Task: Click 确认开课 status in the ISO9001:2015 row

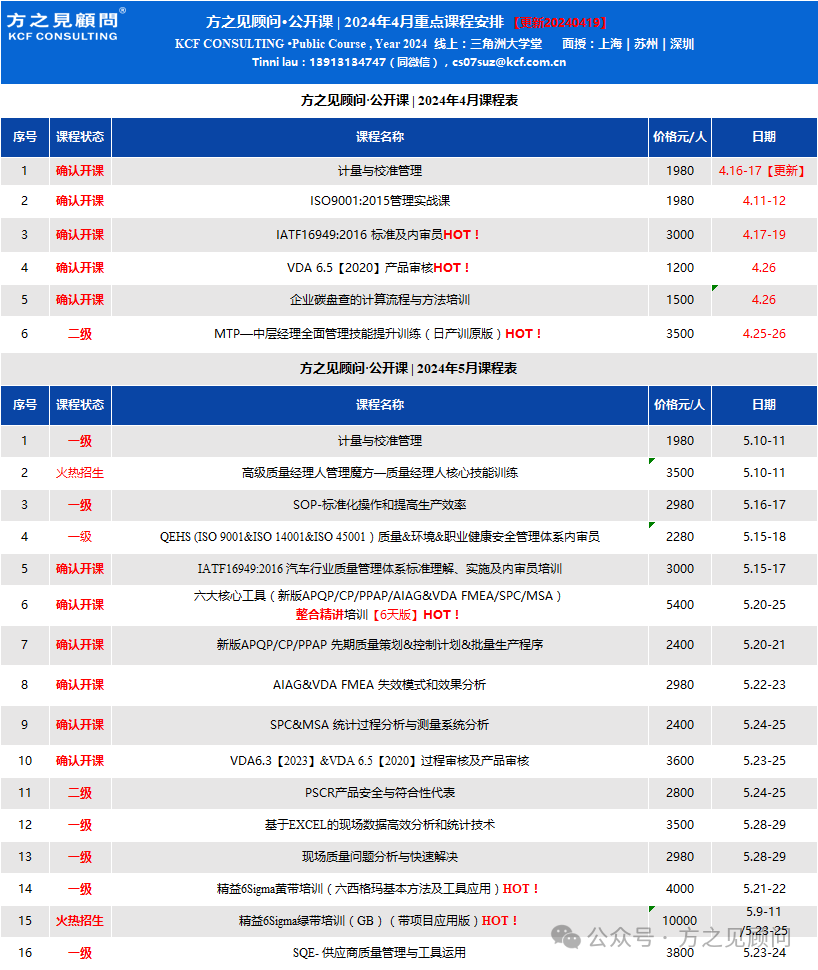Action: pyautogui.click(x=80, y=201)
